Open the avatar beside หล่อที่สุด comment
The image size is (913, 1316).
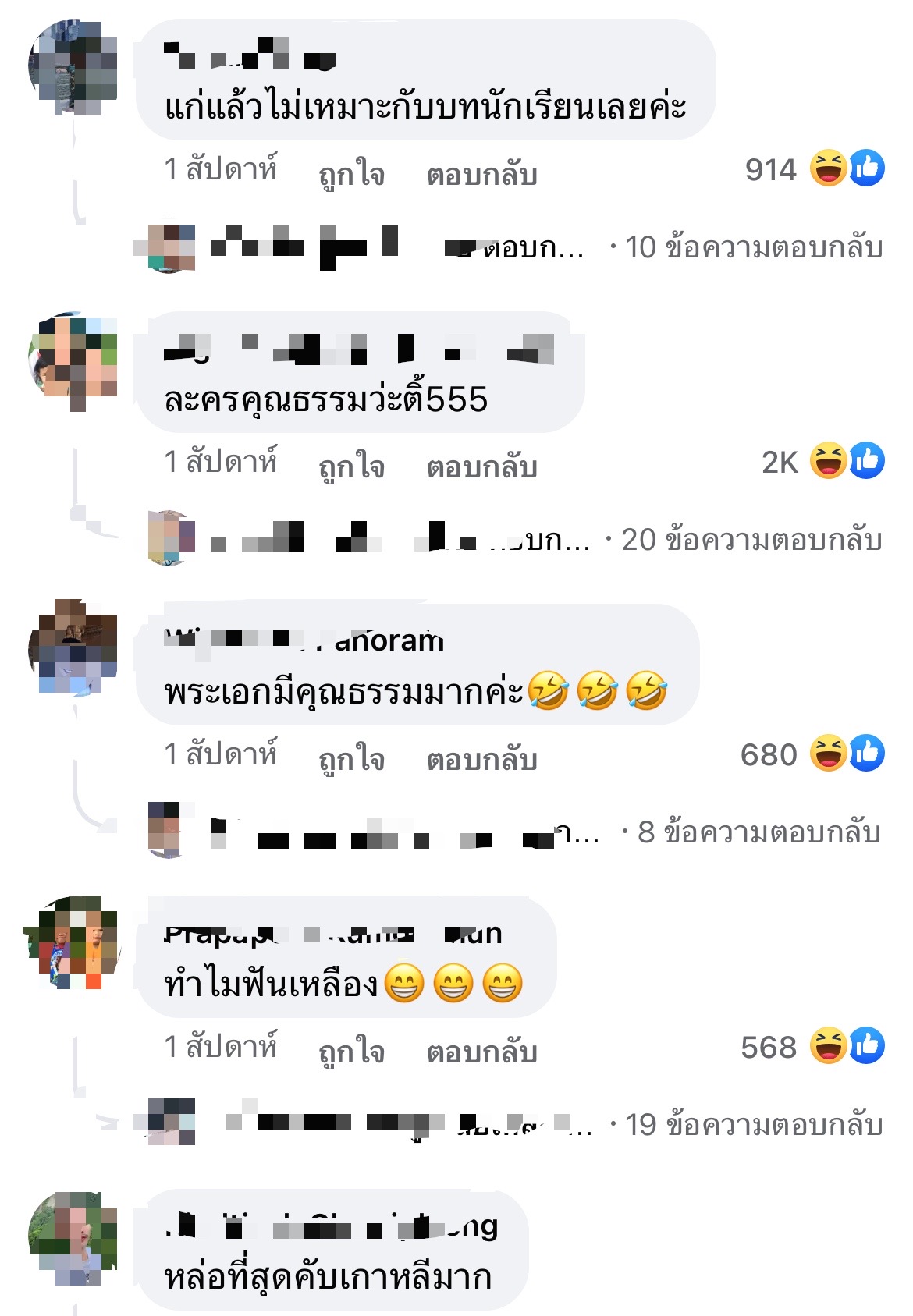73,1237
